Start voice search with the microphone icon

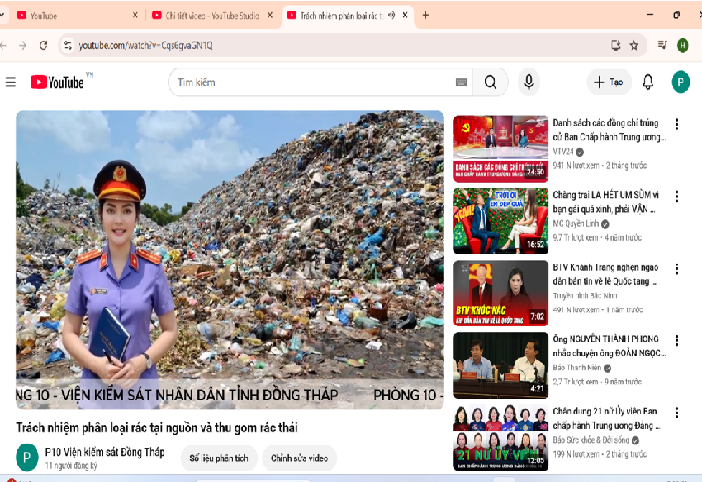pos(528,82)
